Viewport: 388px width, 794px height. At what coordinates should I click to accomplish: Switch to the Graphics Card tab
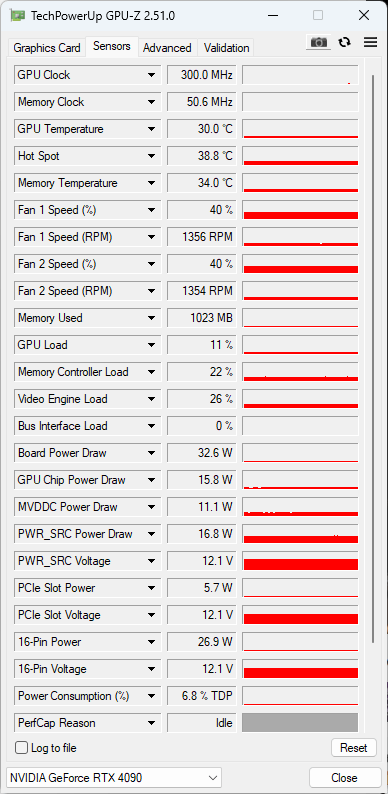point(47,48)
